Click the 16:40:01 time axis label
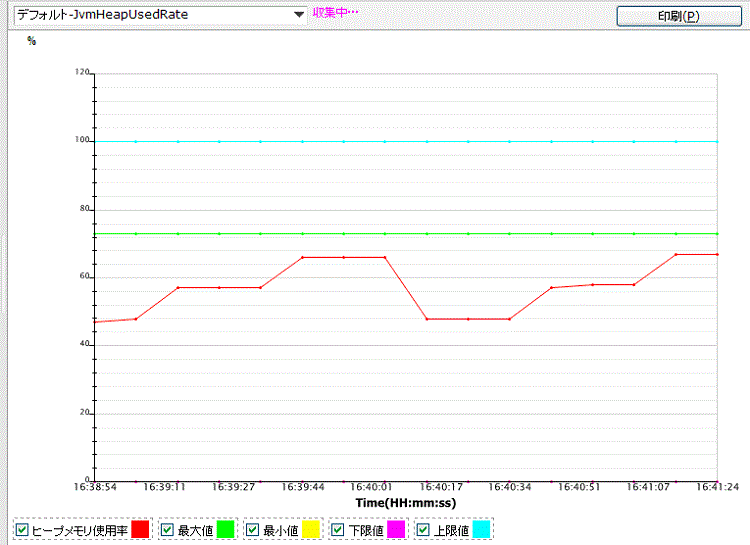 point(371,488)
